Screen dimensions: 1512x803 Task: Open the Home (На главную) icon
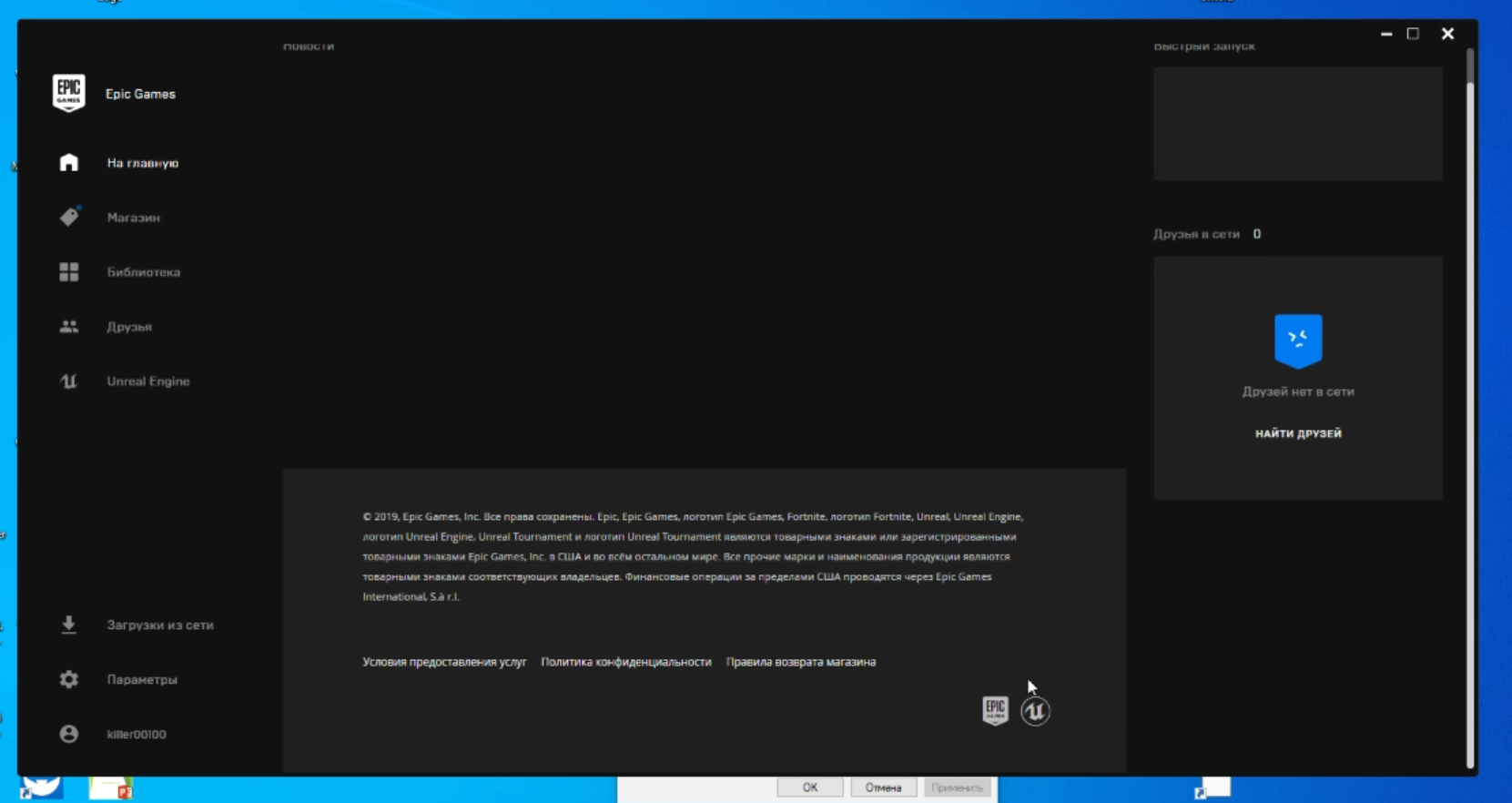69,163
